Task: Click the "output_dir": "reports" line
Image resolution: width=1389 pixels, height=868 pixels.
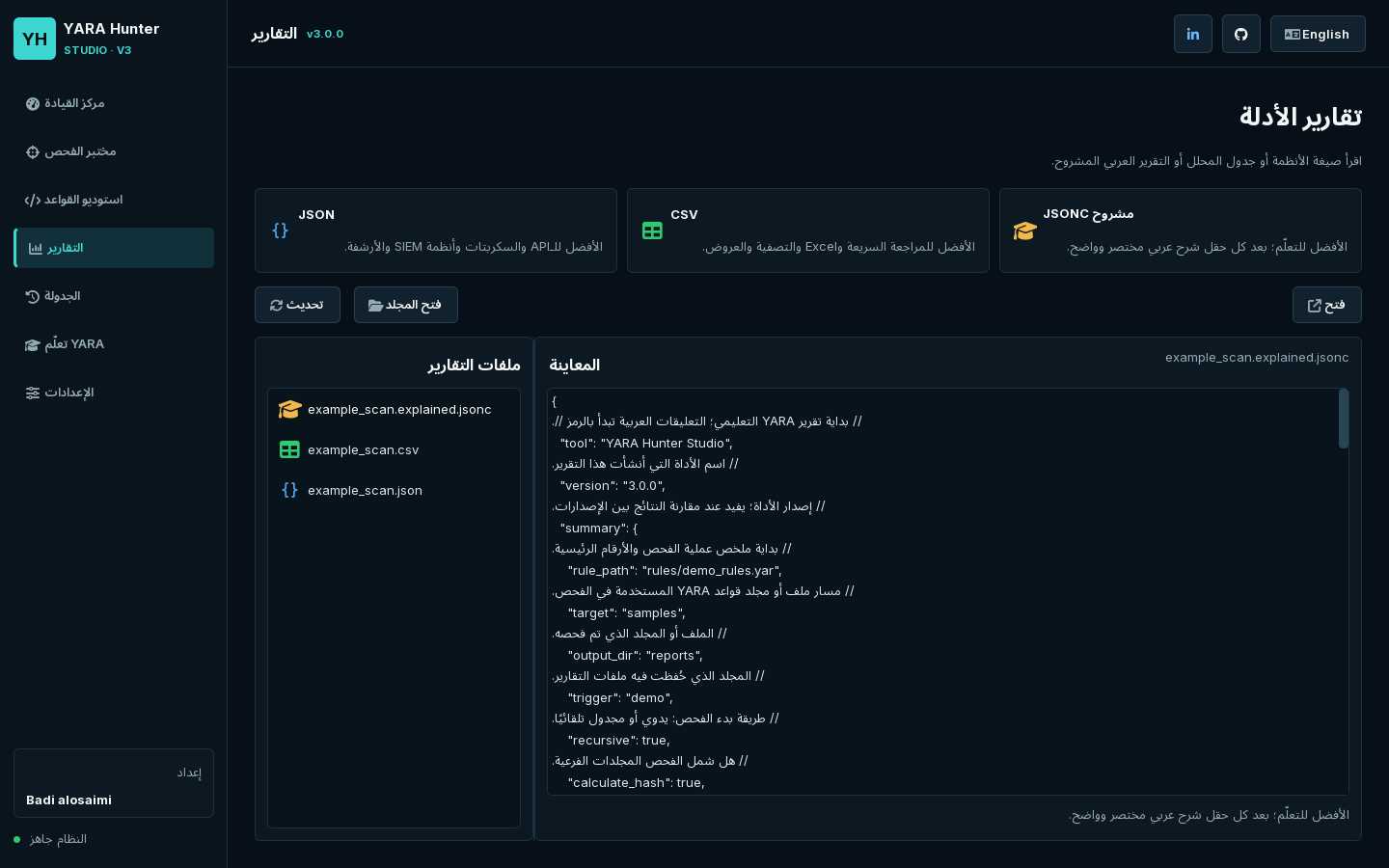Action: point(636,656)
